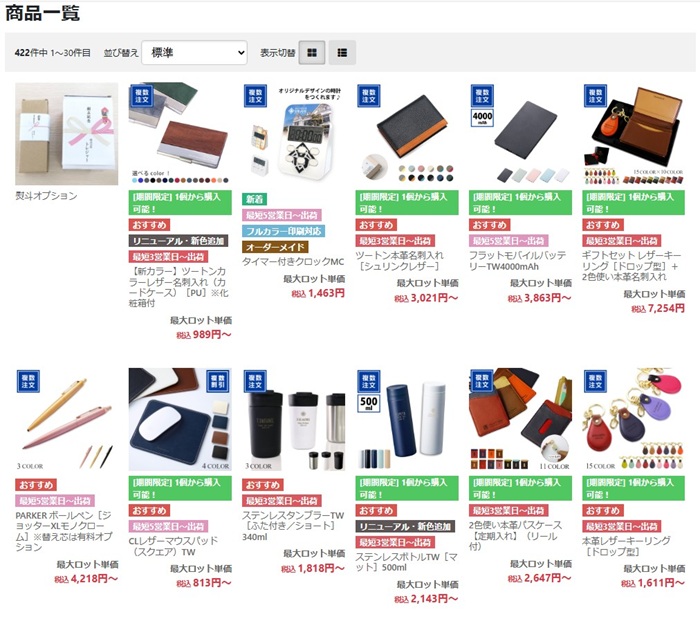Screen dimensions: 700x621
Task: Open タイマー付きクロックMC product link
Action: 293,262
